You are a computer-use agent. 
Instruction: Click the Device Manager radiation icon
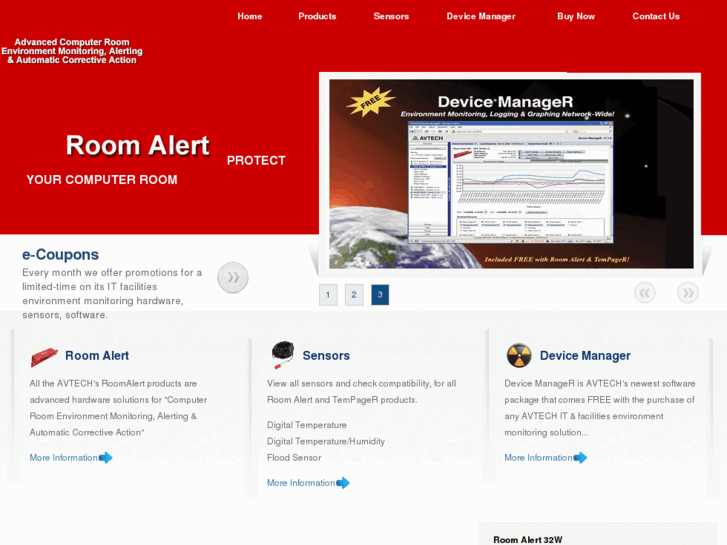tap(519, 356)
